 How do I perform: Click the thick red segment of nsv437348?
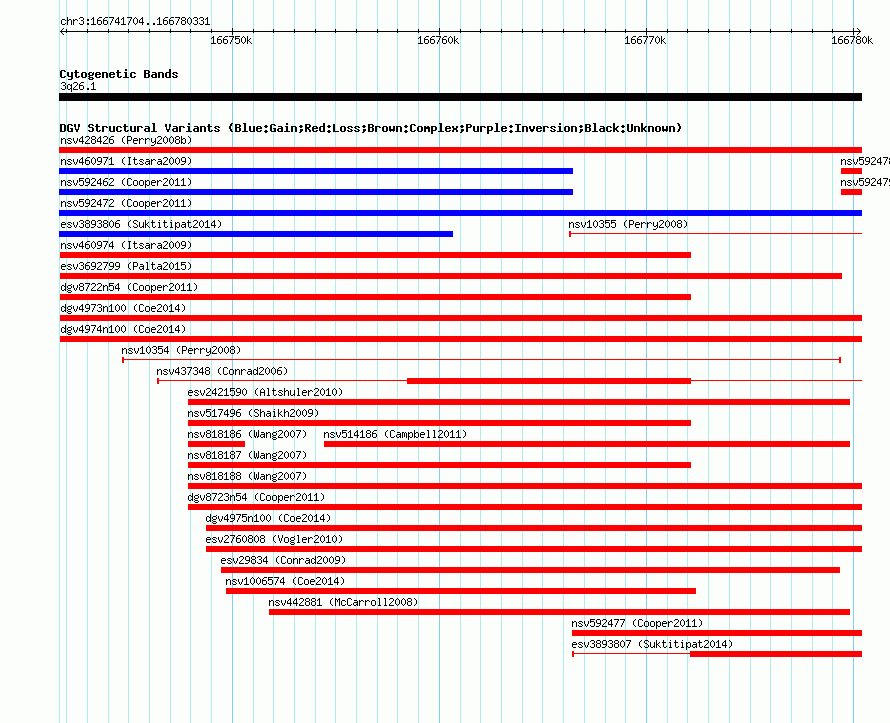pyautogui.click(x=549, y=381)
